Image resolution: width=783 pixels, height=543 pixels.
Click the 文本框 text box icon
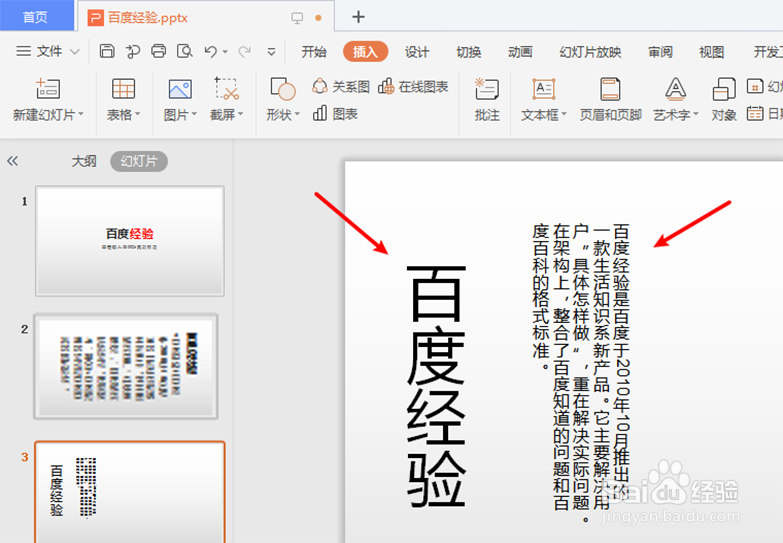click(543, 89)
